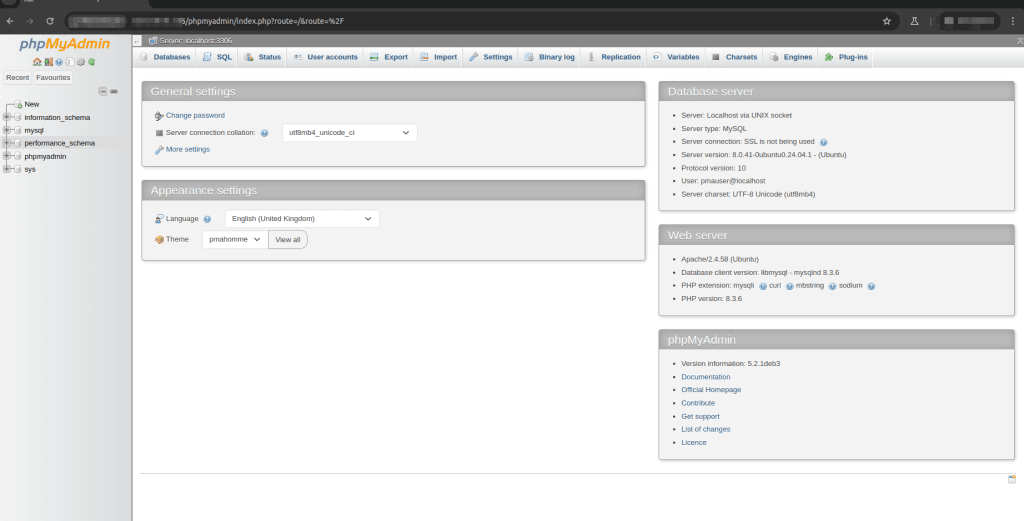Open help icon after sodium extension
This screenshot has width=1024, height=521.
(871, 286)
